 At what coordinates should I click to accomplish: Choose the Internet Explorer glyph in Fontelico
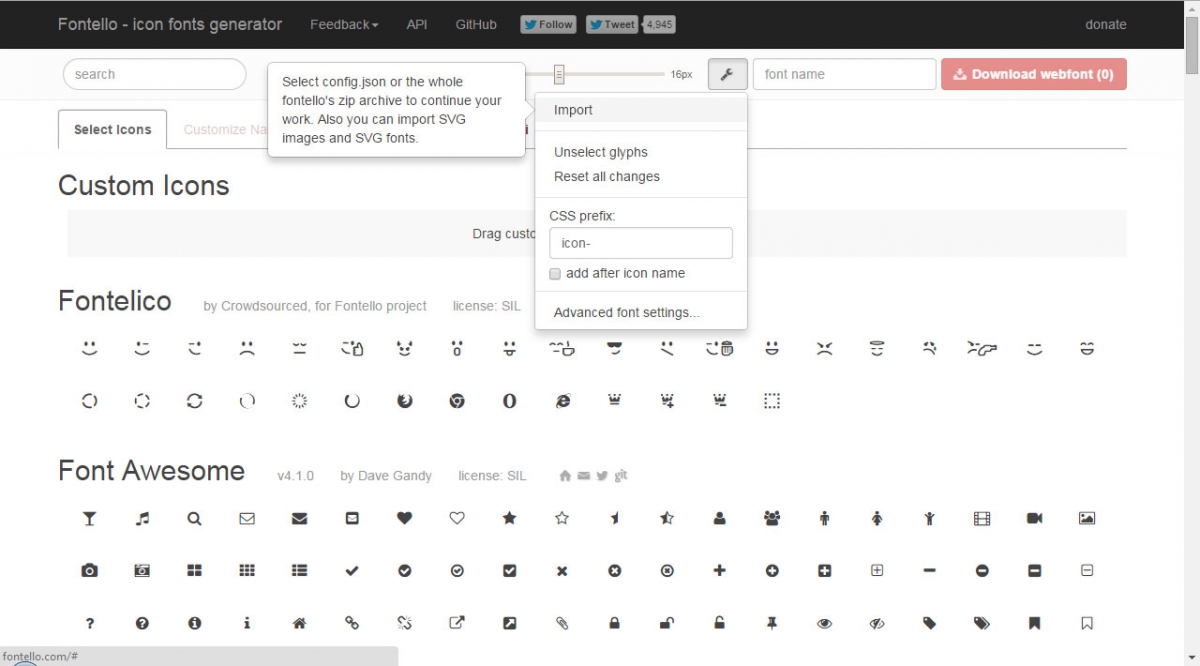563,401
